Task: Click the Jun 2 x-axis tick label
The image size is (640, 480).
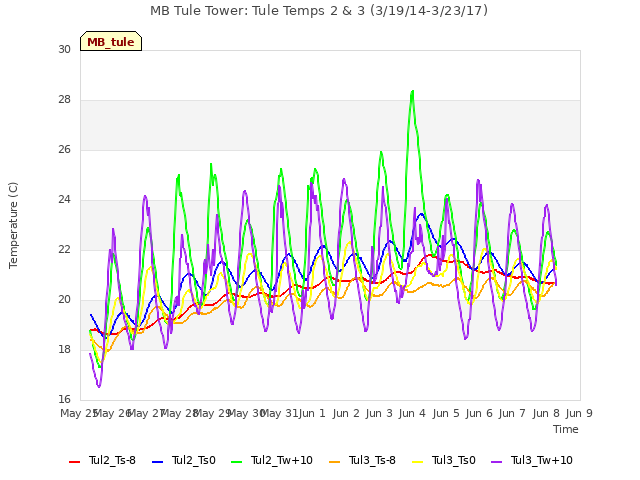Action: click(346, 413)
